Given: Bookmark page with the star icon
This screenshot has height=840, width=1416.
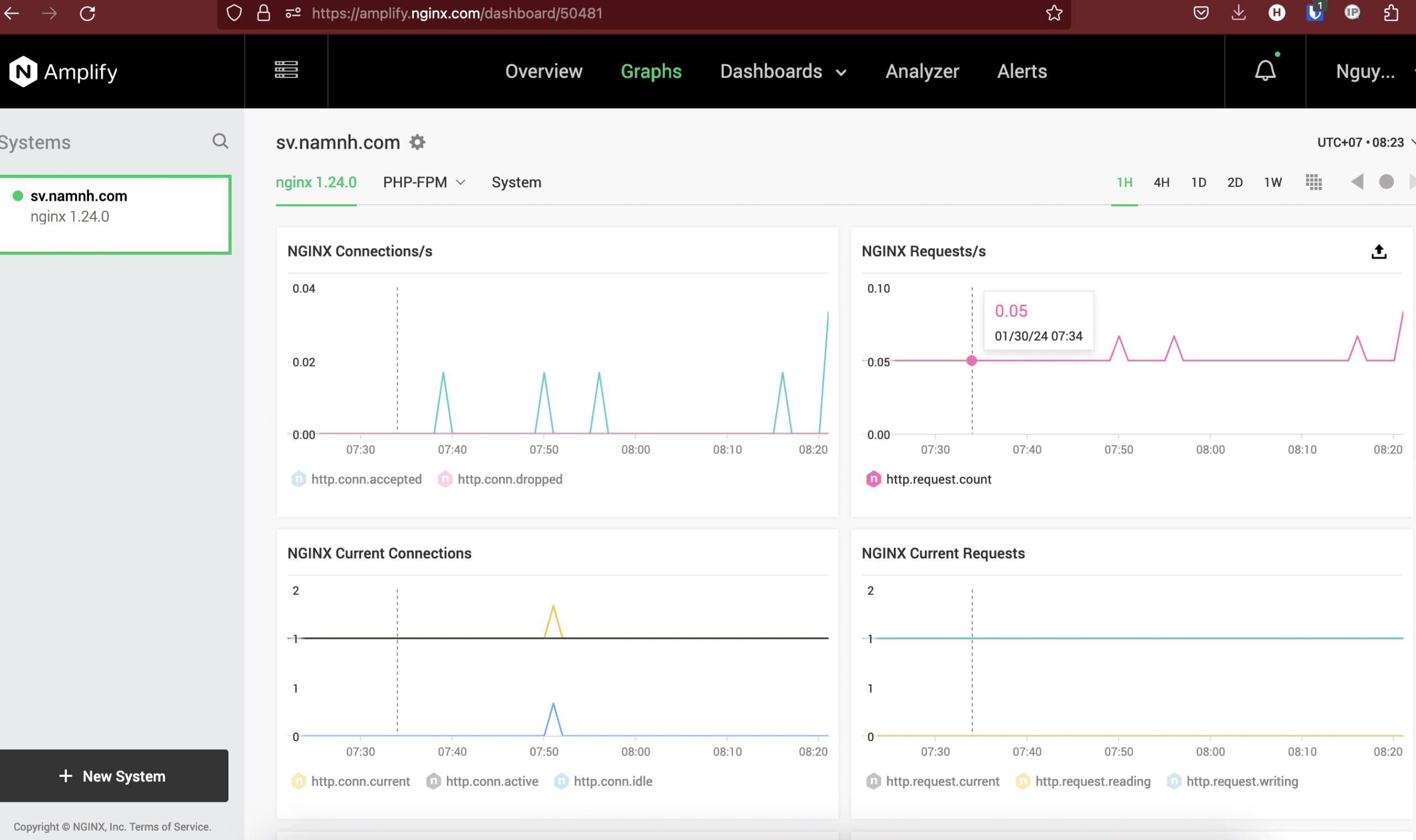Looking at the screenshot, I should [1054, 13].
